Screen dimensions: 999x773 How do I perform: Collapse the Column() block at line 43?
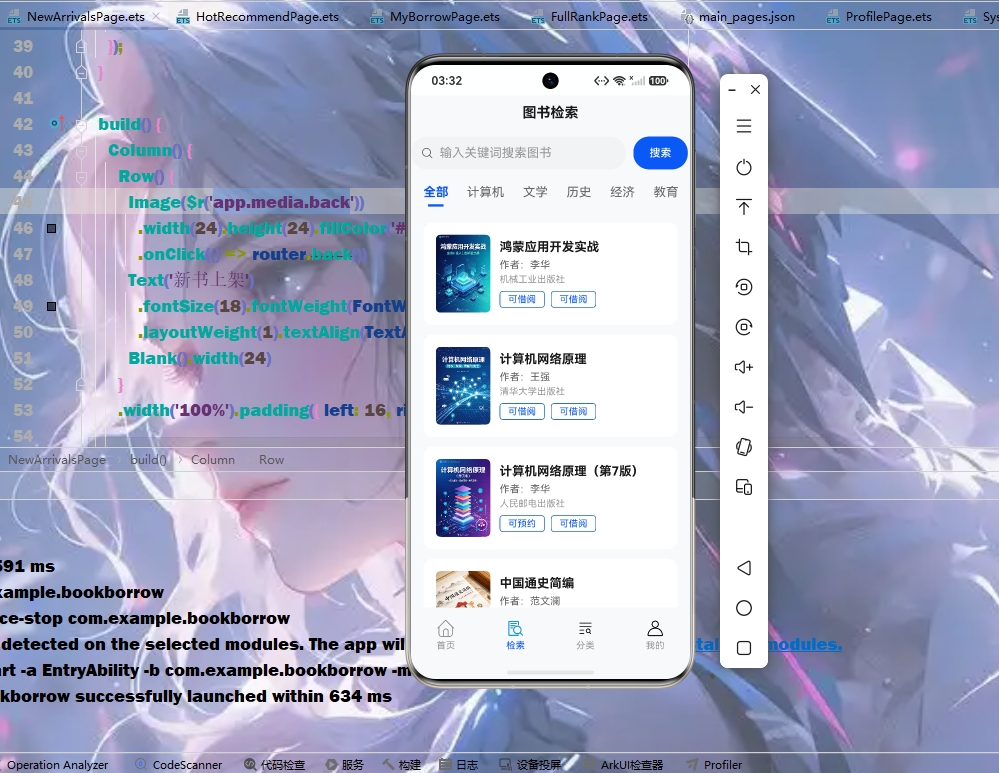point(81,150)
